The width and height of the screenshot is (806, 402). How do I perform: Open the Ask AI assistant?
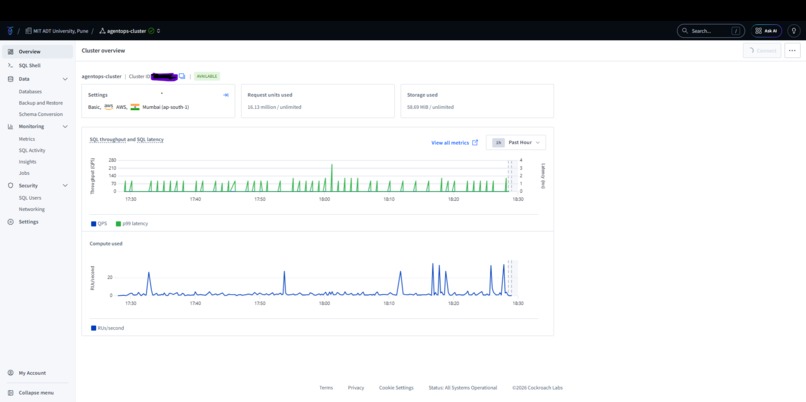tap(766, 31)
